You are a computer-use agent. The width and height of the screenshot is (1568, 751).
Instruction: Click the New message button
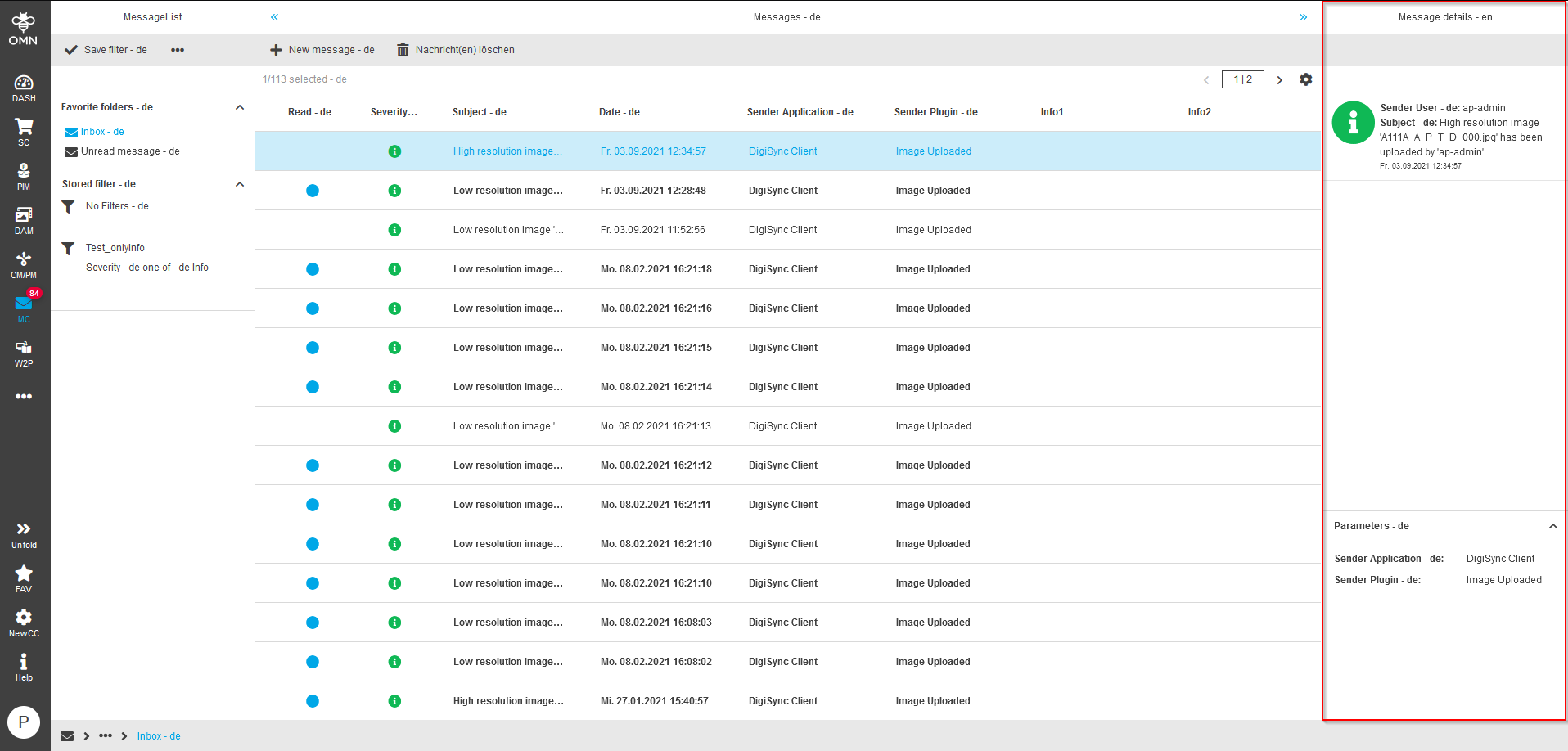click(x=322, y=50)
